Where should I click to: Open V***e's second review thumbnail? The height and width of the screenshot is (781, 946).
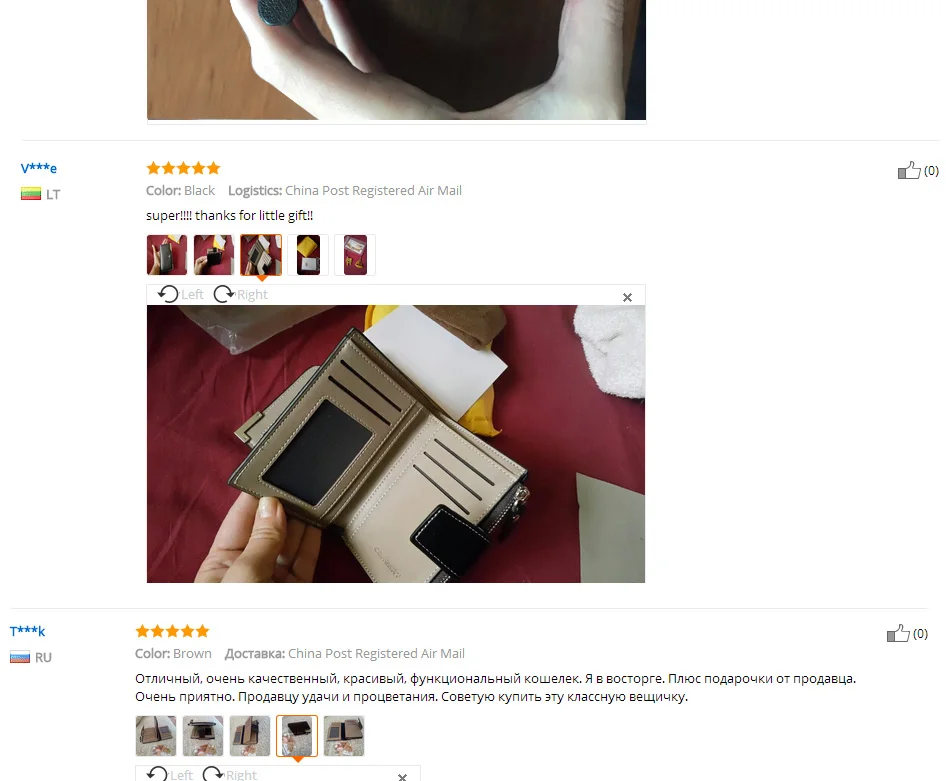click(x=214, y=255)
